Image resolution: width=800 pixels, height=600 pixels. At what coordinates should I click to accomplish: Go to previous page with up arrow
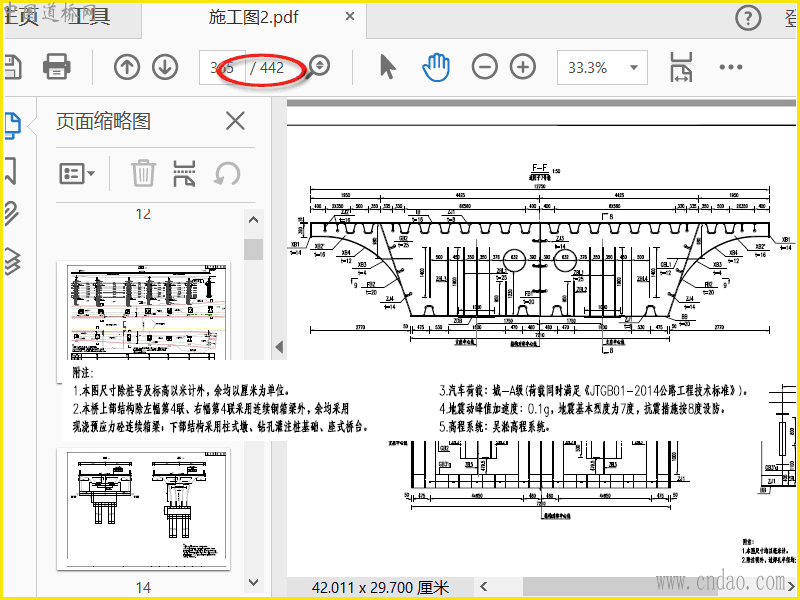[127, 67]
